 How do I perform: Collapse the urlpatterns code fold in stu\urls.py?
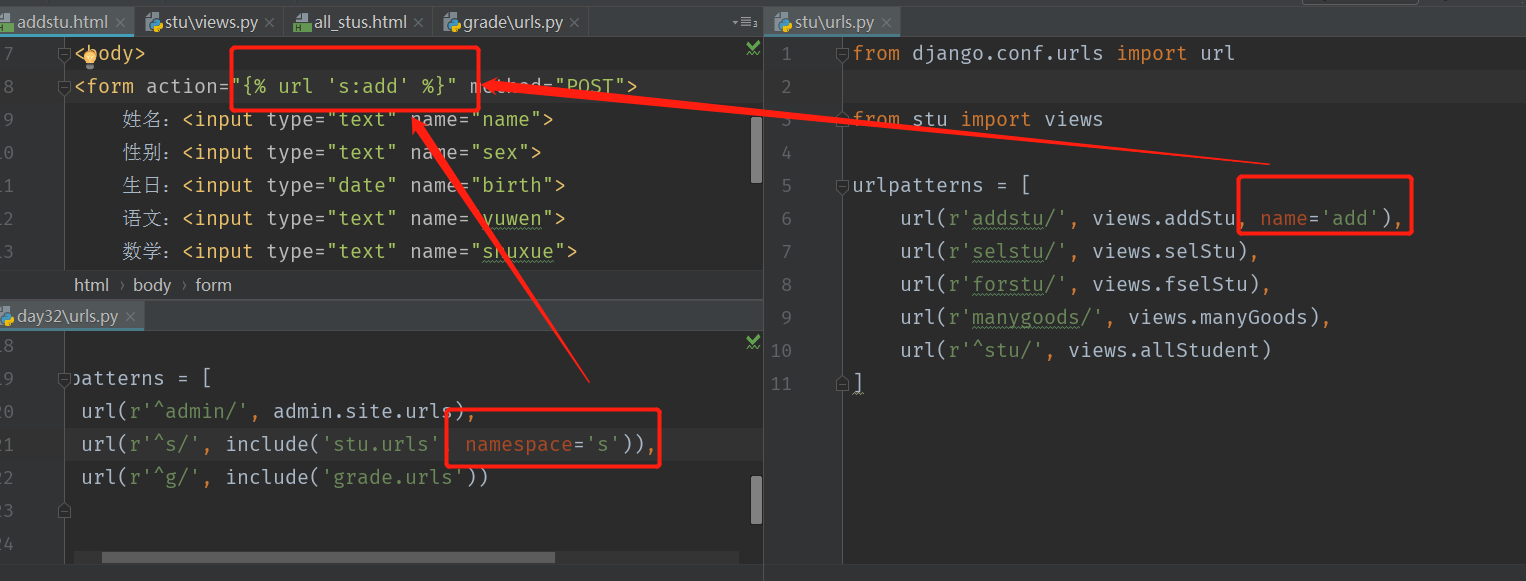pyautogui.click(x=842, y=185)
